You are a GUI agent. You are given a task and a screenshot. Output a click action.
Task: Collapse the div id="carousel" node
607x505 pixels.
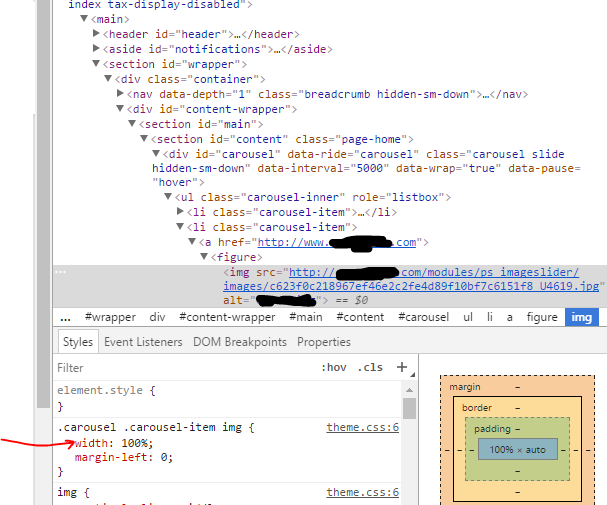[156, 153]
